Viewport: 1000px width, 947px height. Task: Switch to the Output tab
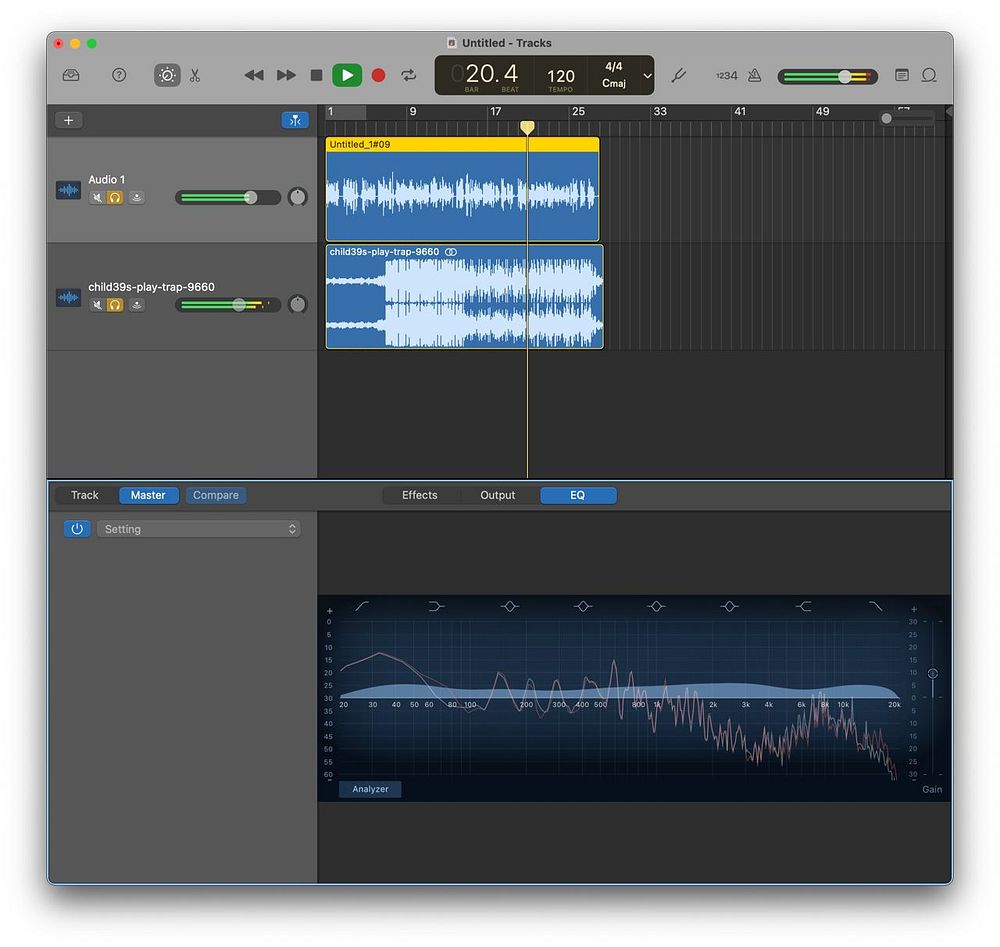497,495
